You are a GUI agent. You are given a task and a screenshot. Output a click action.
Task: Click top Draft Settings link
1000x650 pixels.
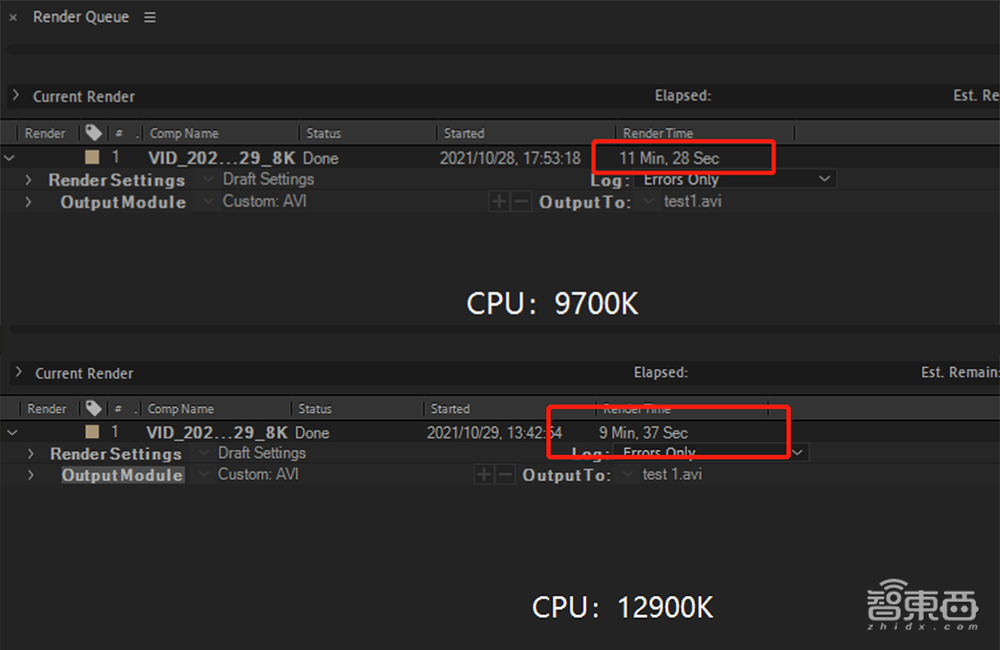pyautogui.click(x=268, y=179)
